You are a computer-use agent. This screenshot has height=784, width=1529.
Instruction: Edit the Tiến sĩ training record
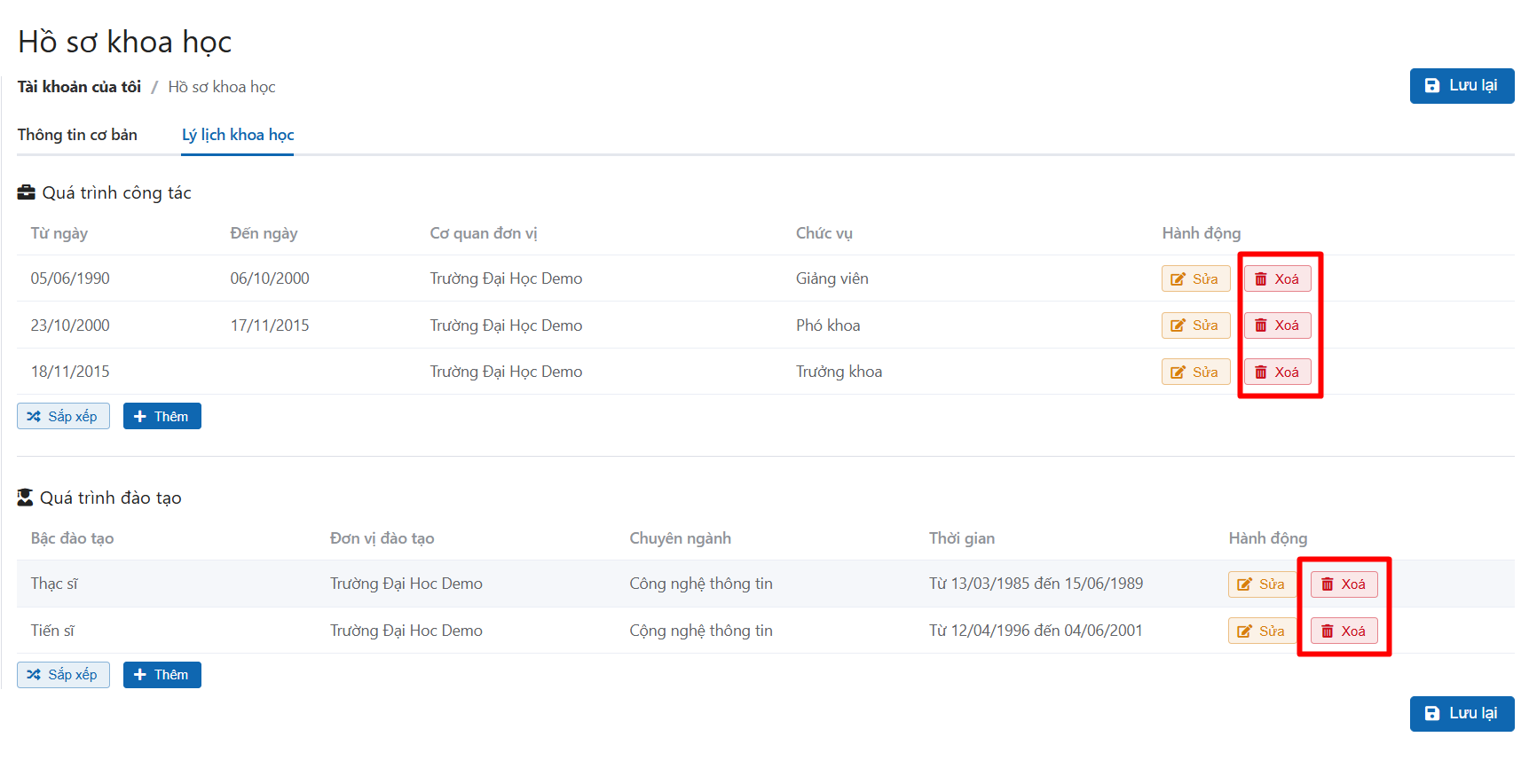click(x=1261, y=631)
